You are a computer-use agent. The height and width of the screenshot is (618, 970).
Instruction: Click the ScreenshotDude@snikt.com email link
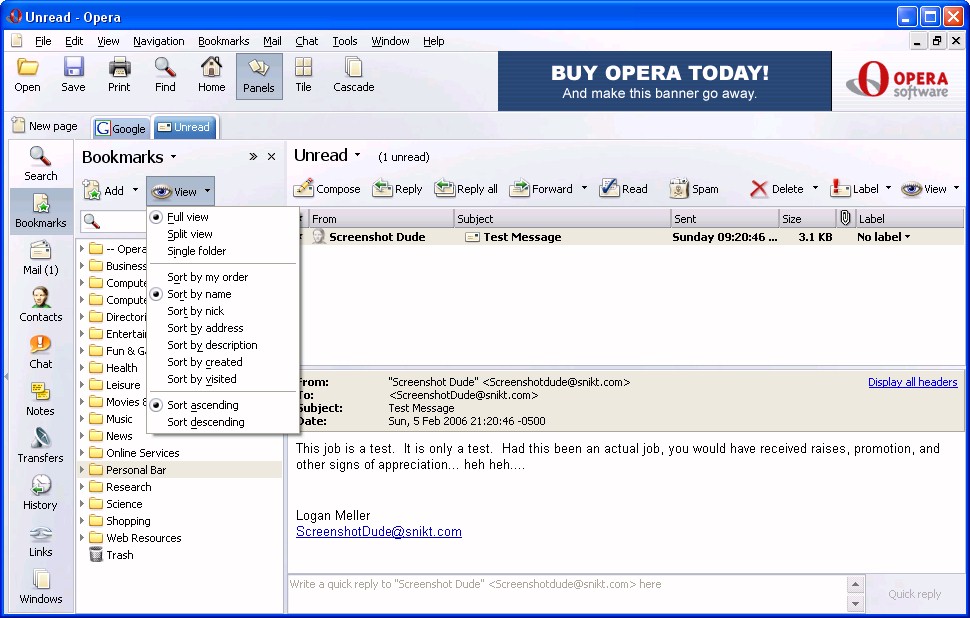[378, 532]
